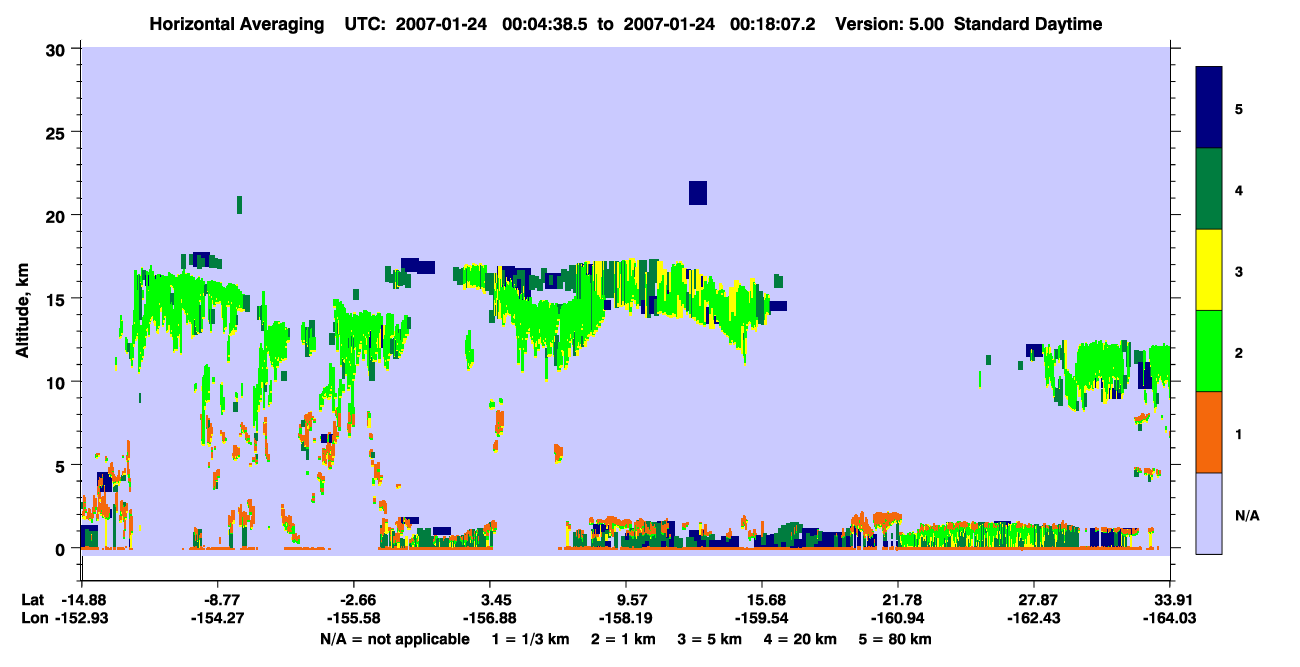The image size is (1300, 667).
Task: Click latitude value -2.66
Action: tap(356, 600)
